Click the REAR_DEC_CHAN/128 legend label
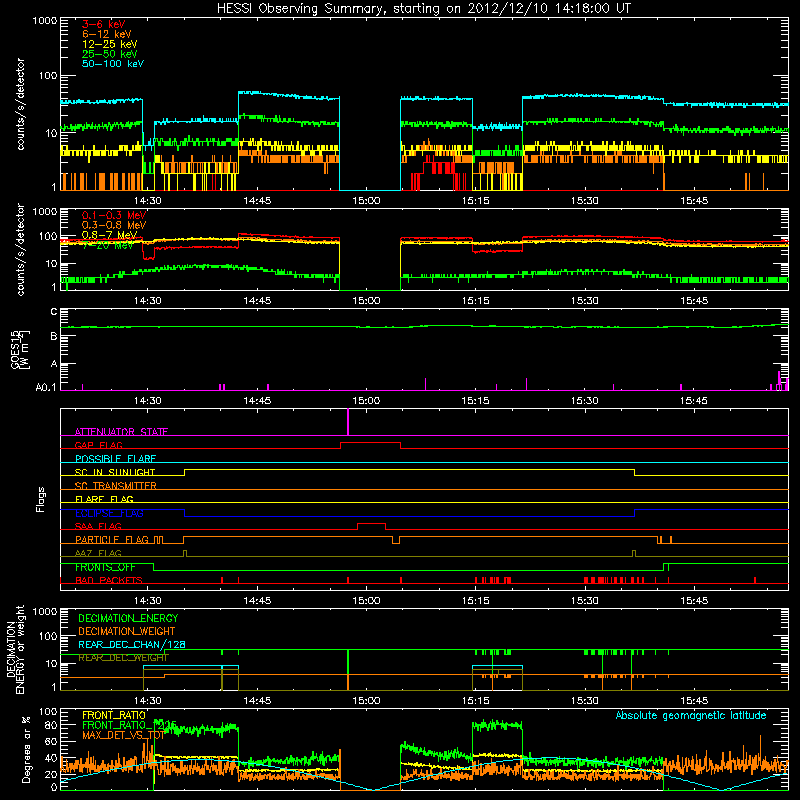 (132, 644)
